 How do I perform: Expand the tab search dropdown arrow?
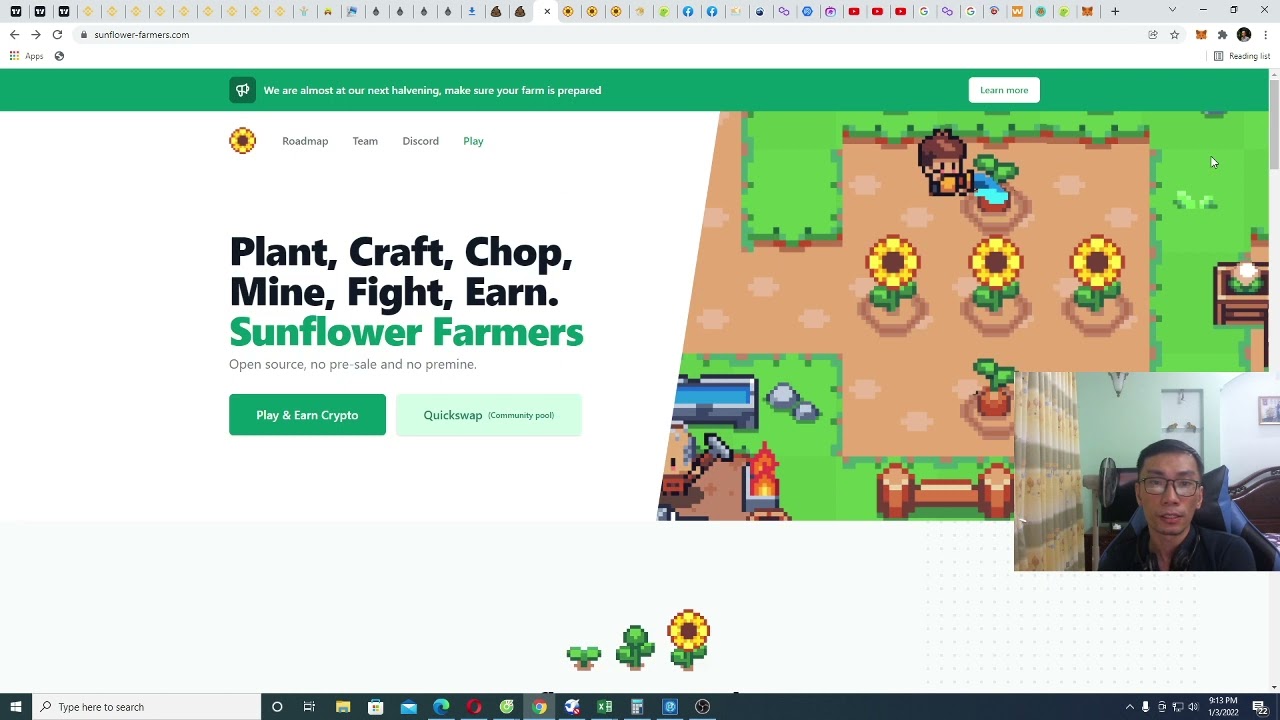coord(1172,11)
